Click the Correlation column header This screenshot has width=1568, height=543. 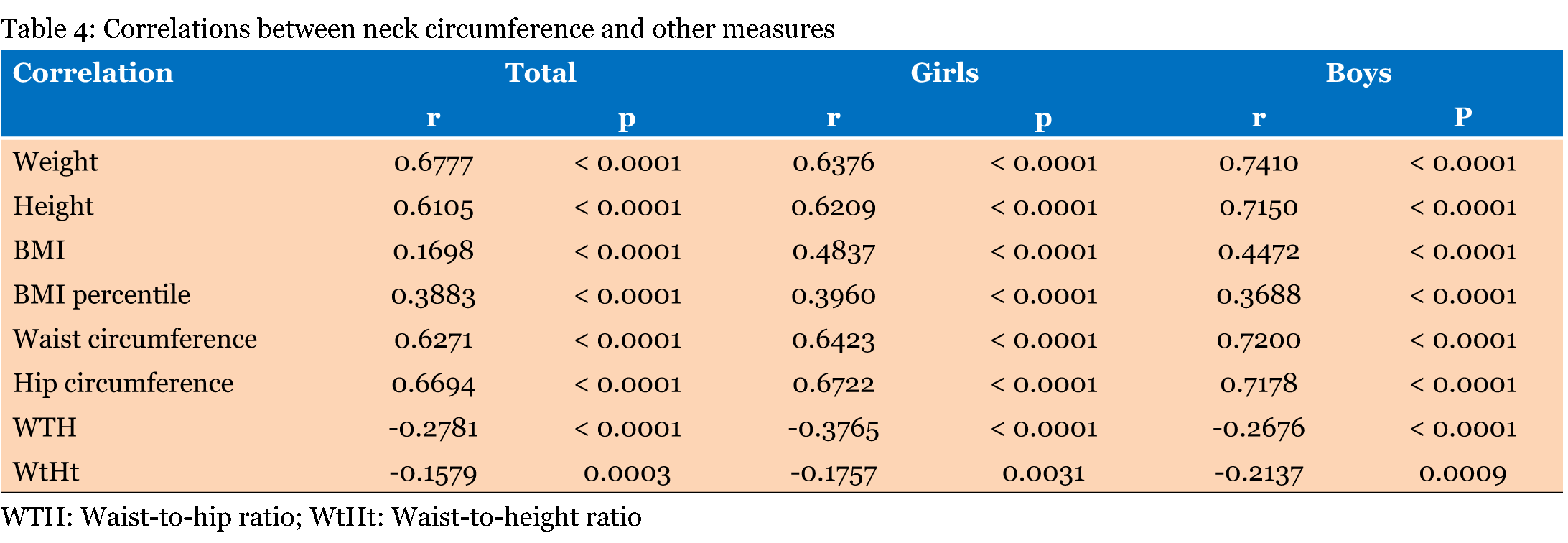(93, 73)
